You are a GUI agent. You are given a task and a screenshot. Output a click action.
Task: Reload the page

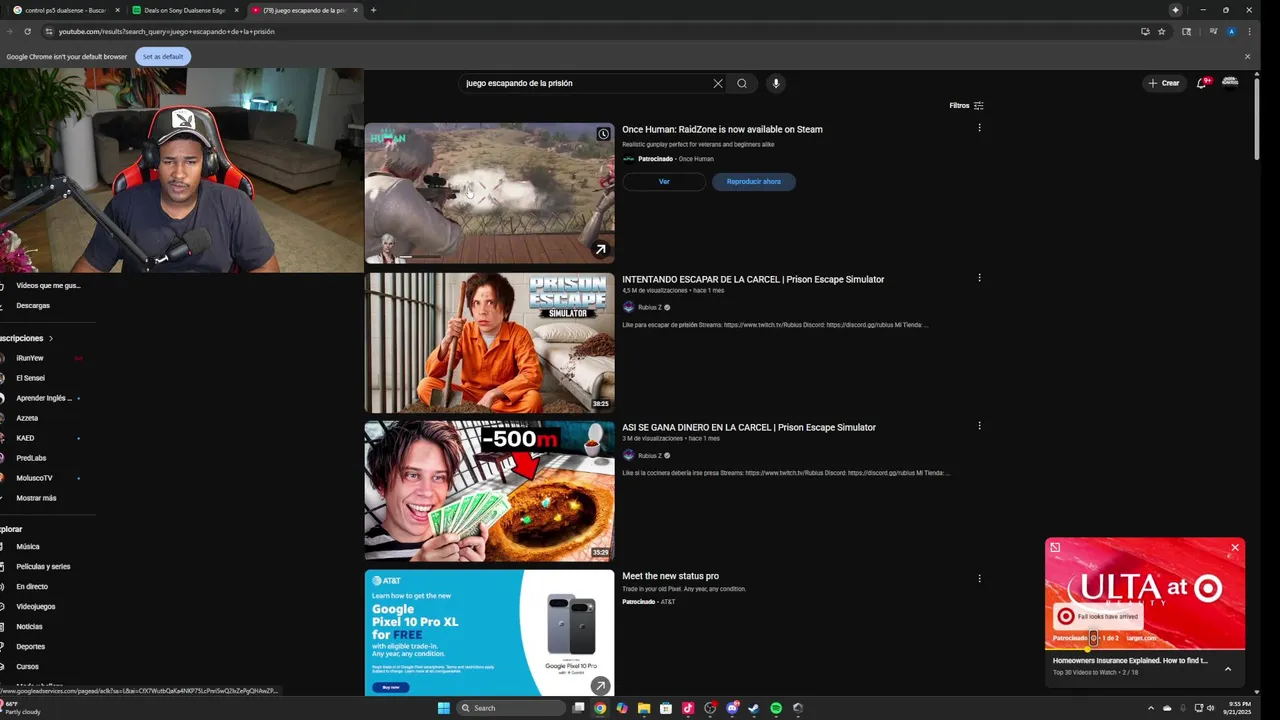(x=27, y=31)
